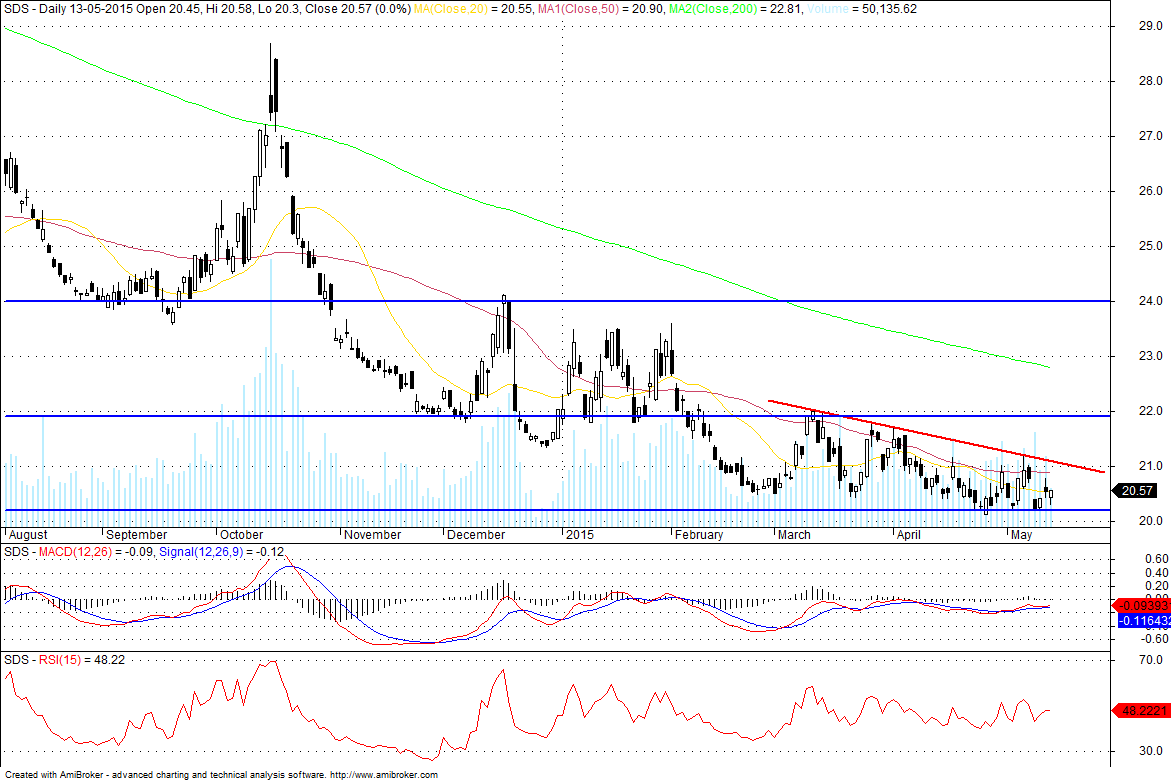Click the 24.0 price axis label
This screenshot has width=1171, height=781.
coord(1150,301)
